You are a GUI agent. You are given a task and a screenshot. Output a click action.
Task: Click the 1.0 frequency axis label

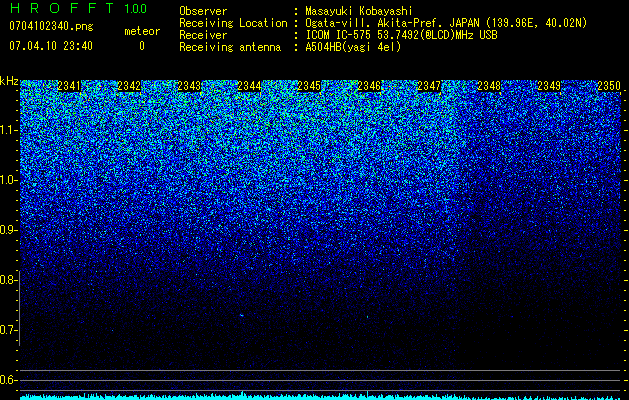coord(8,180)
